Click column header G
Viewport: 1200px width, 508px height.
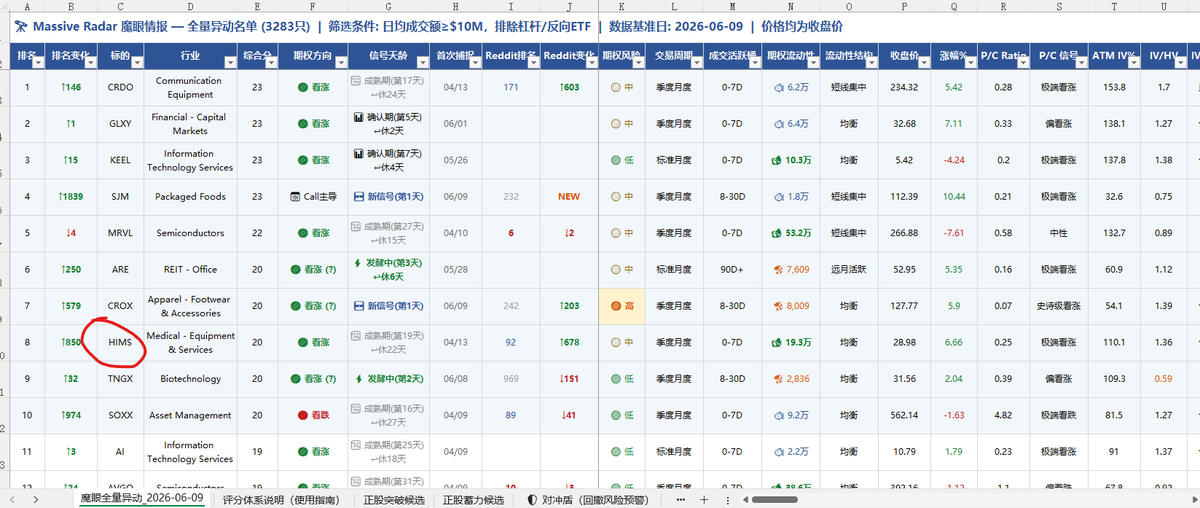tap(389, 6)
